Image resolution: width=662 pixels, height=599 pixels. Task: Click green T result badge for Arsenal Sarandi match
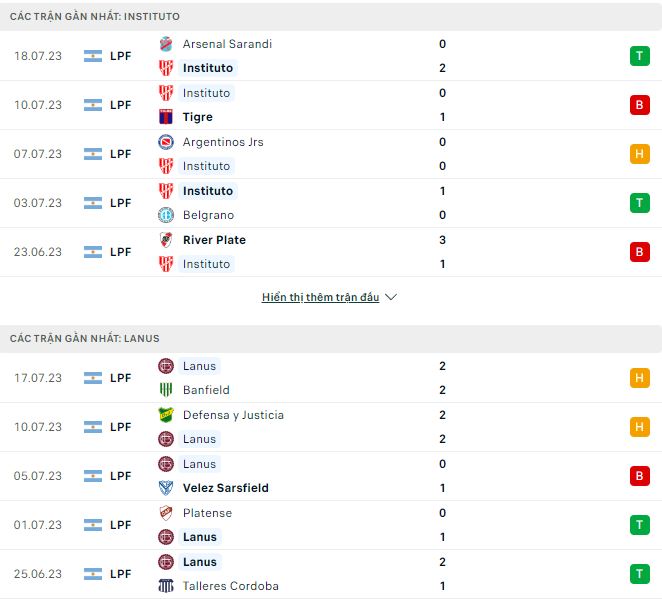click(x=639, y=56)
